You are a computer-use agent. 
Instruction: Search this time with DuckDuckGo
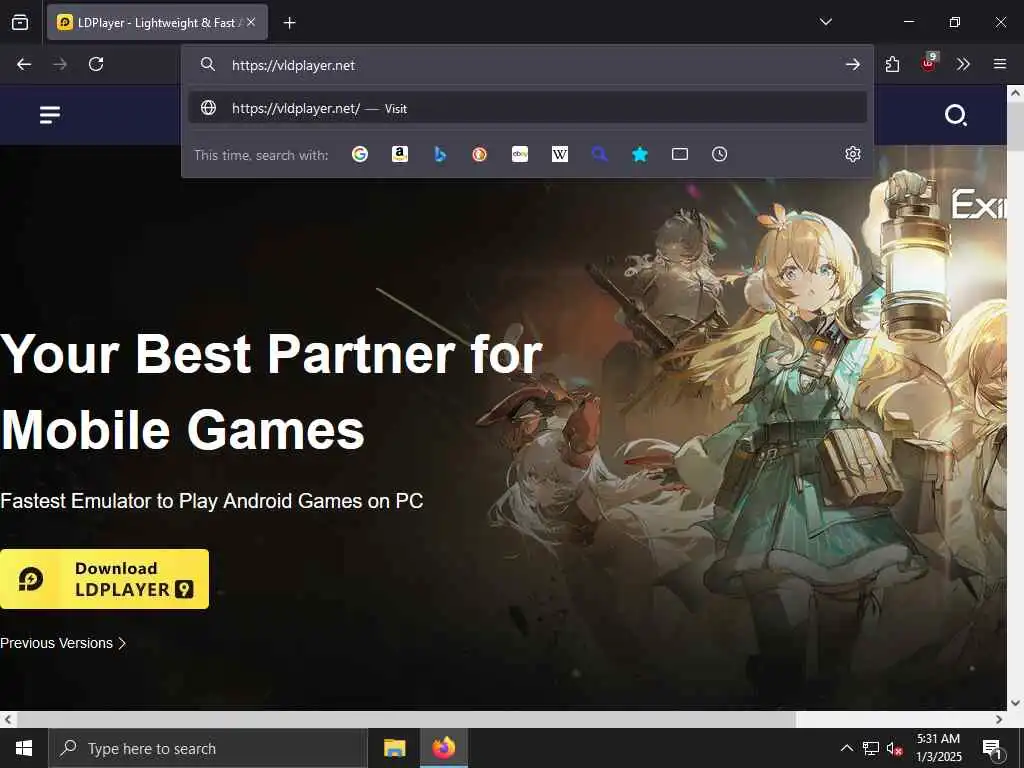(480, 154)
